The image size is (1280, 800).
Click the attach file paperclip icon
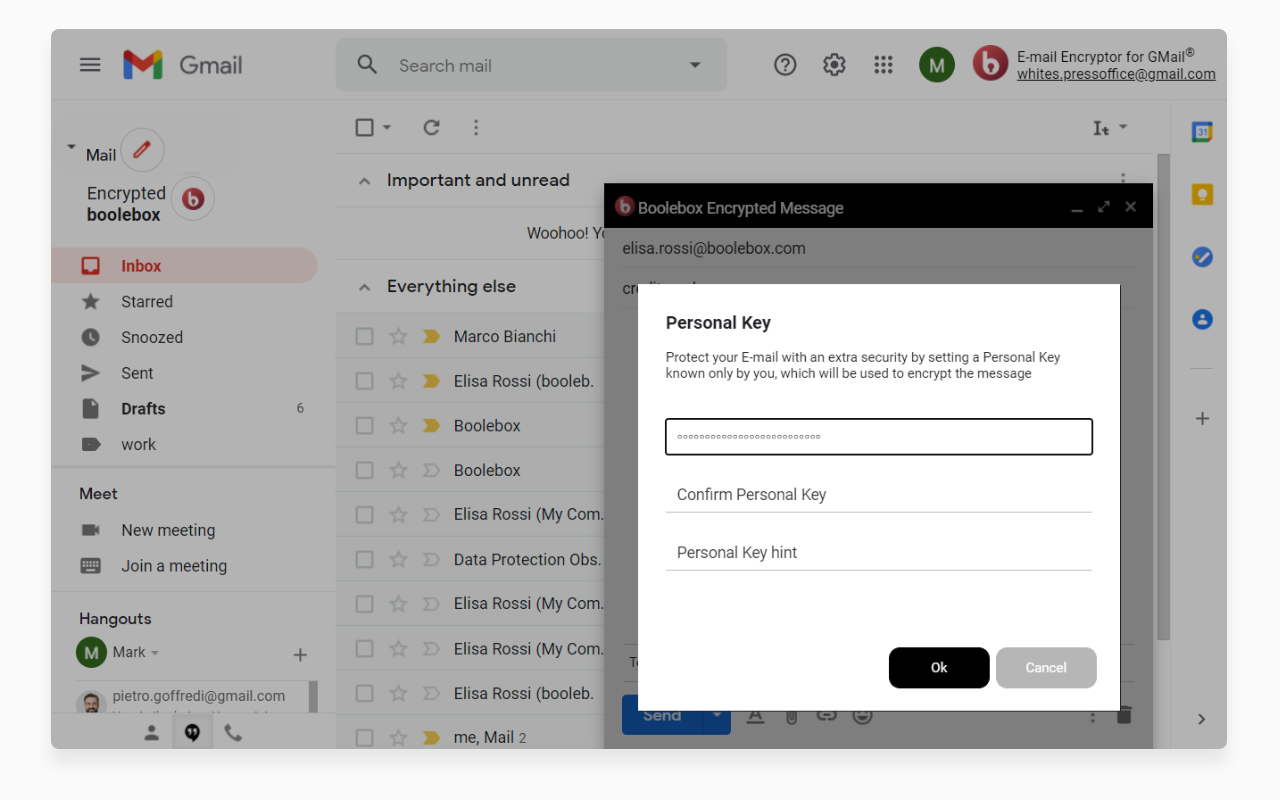(791, 716)
